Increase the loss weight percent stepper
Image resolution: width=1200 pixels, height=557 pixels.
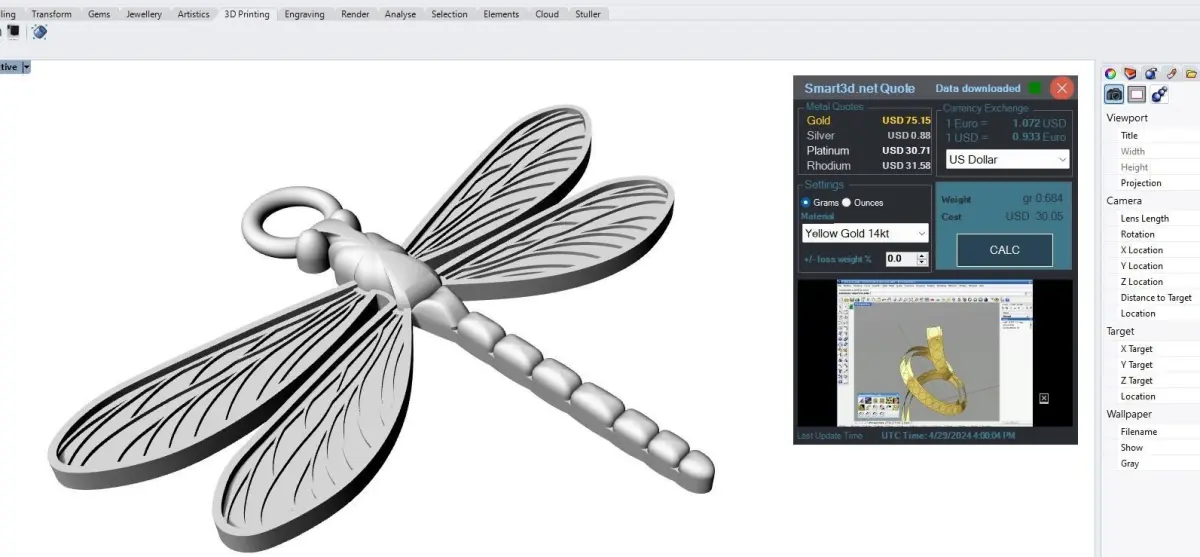coord(922,254)
